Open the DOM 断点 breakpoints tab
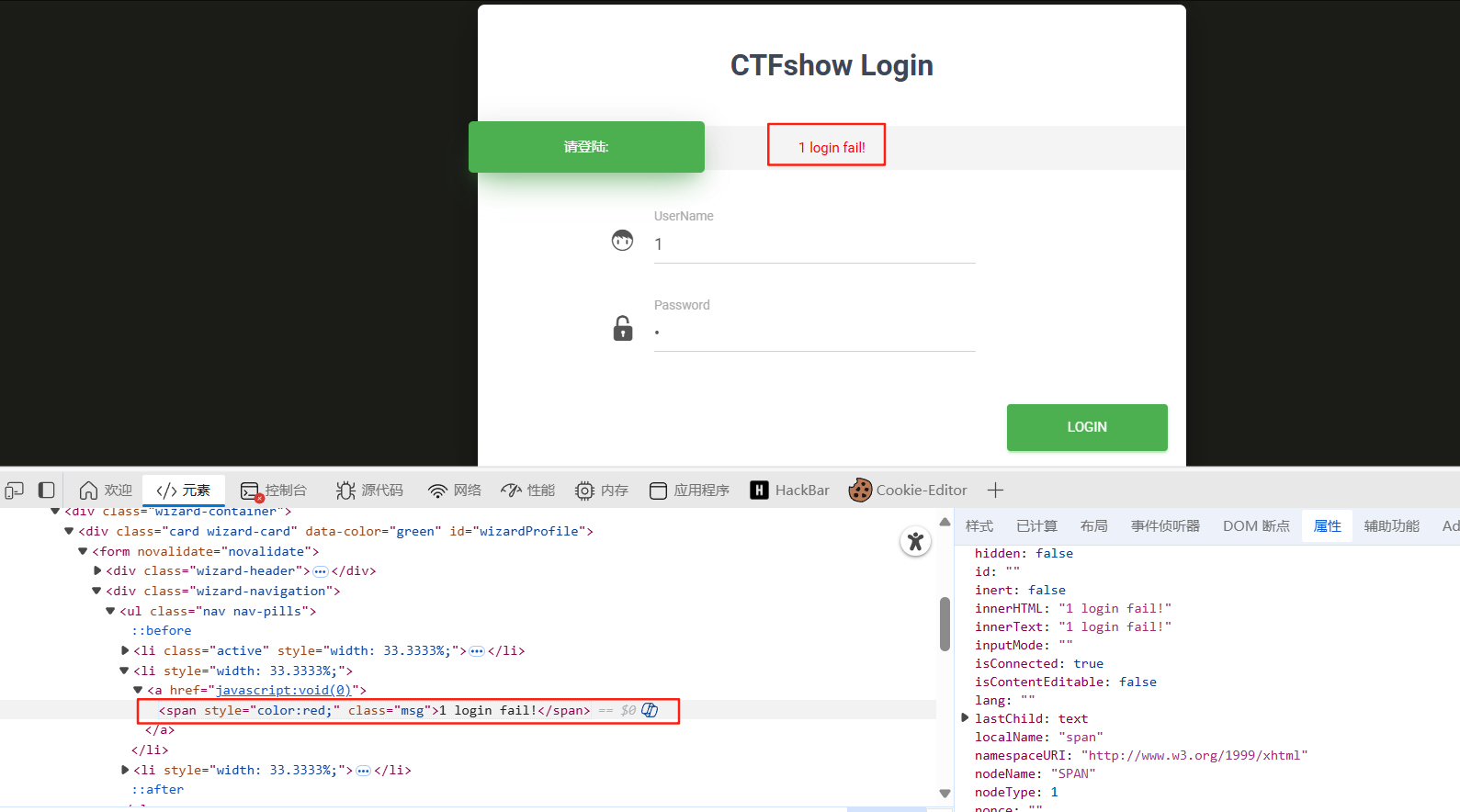 (1256, 526)
